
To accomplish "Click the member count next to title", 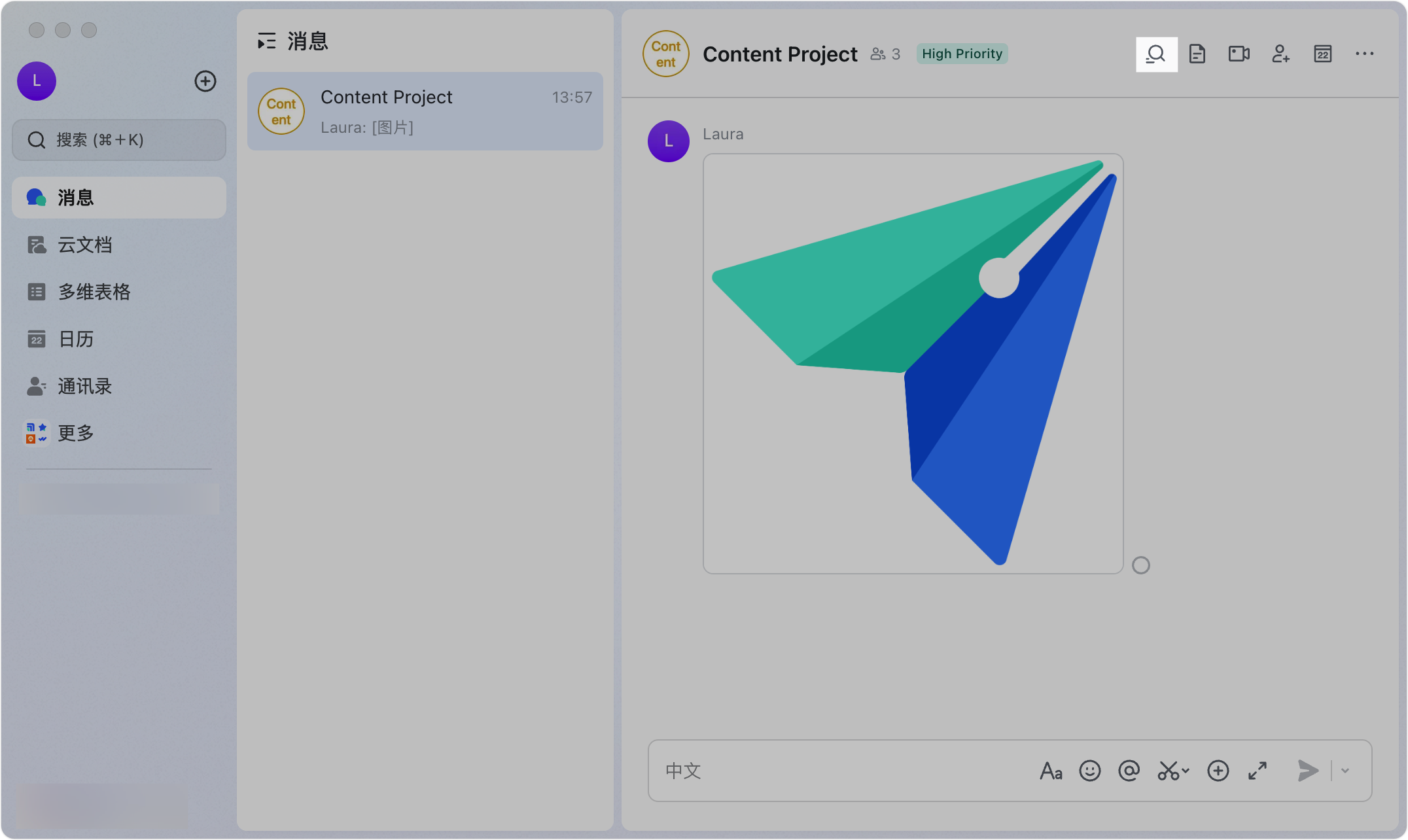I will pyautogui.click(x=885, y=54).
